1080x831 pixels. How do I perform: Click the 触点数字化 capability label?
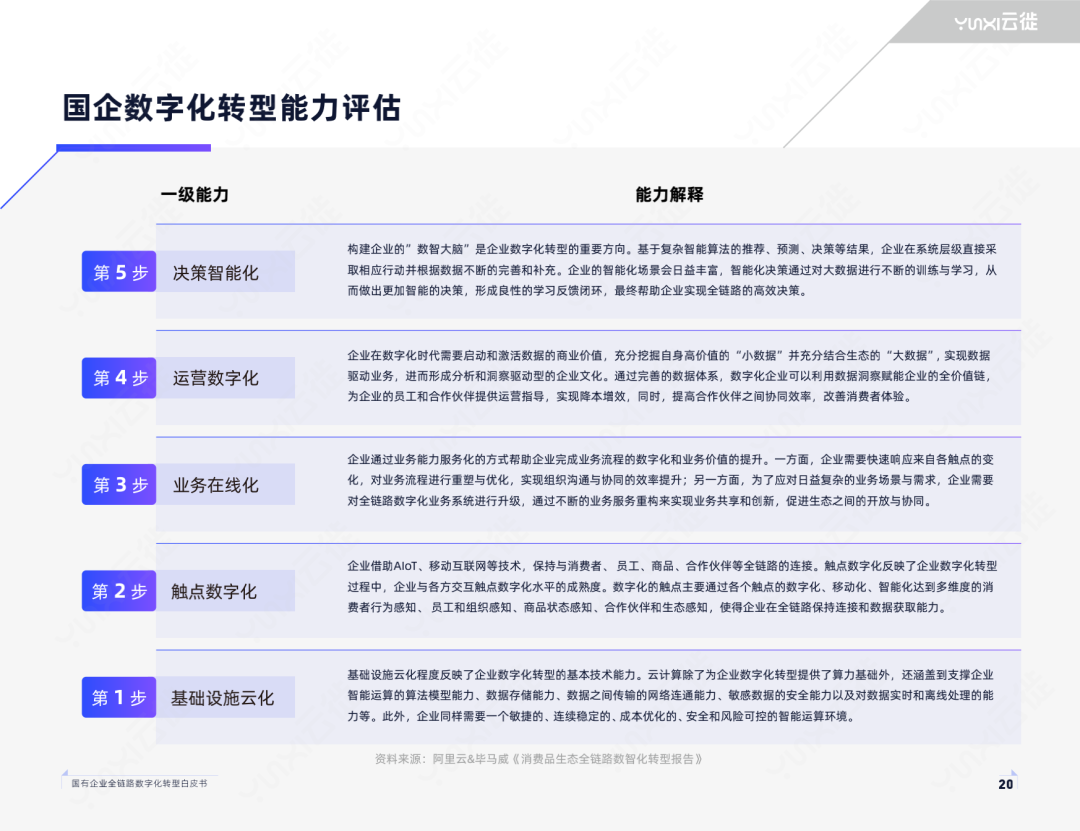coord(214,591)
